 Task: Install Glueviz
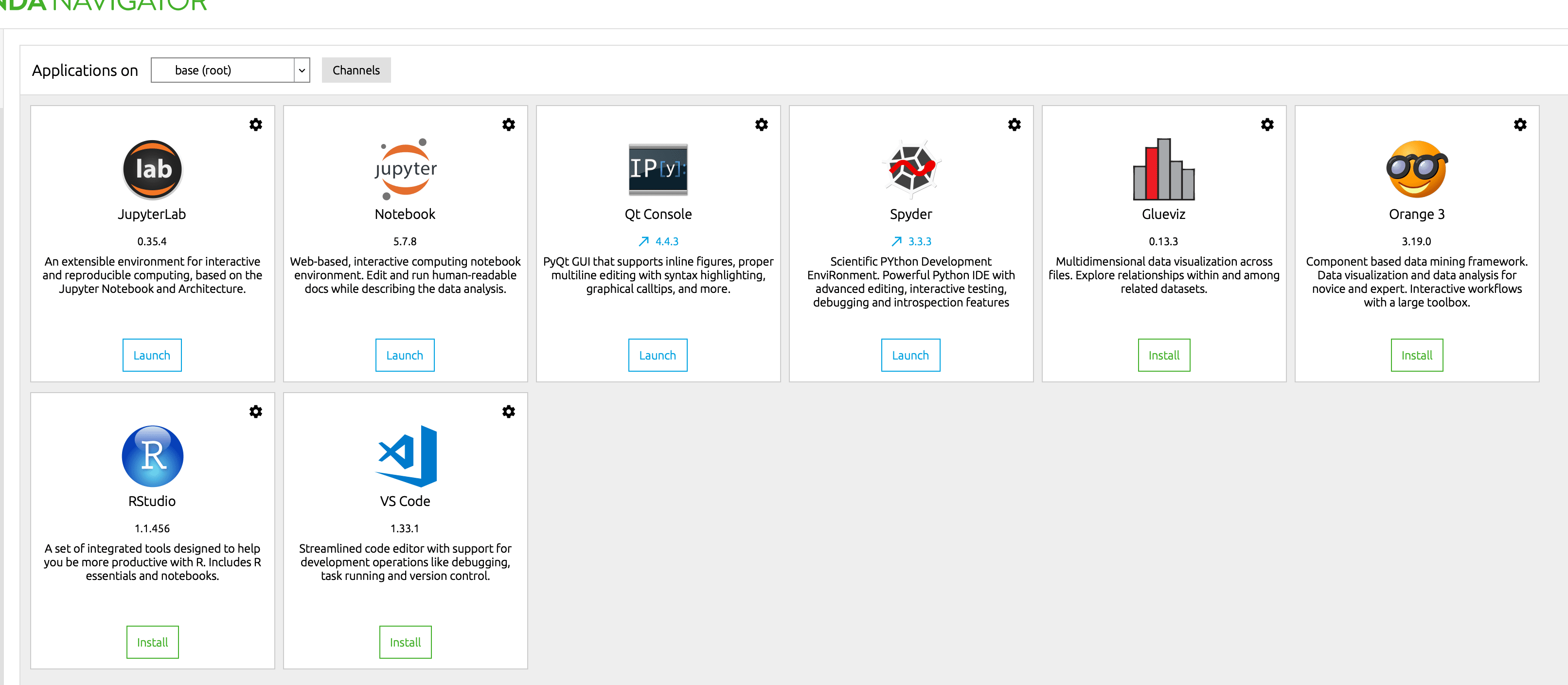[1164, 355]
